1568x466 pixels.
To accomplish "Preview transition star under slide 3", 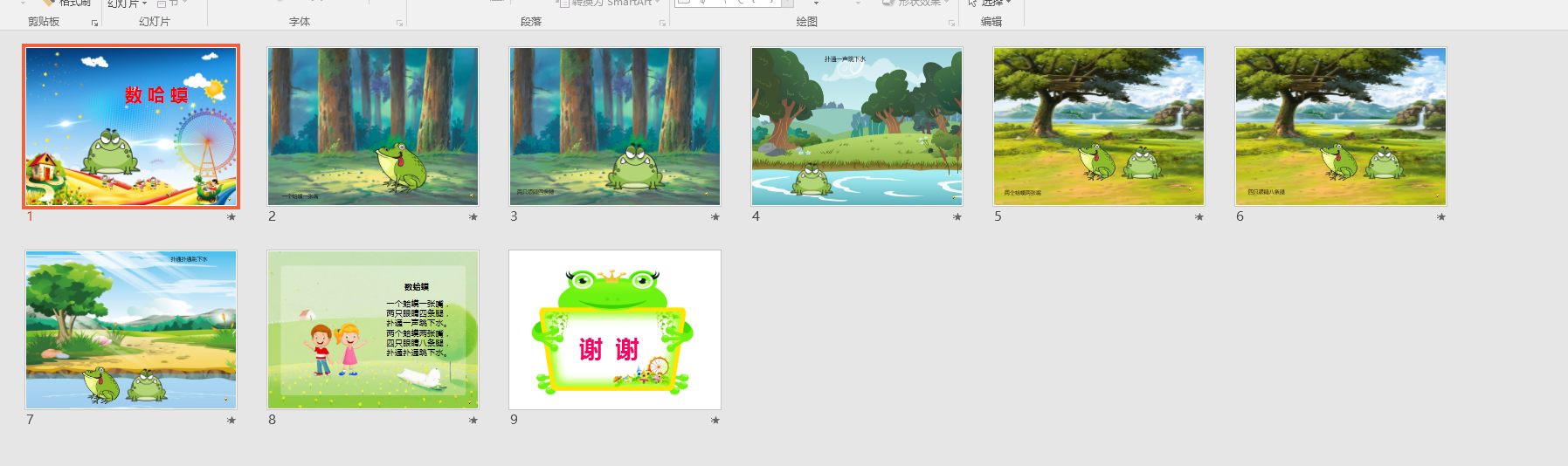I will 715,216.
